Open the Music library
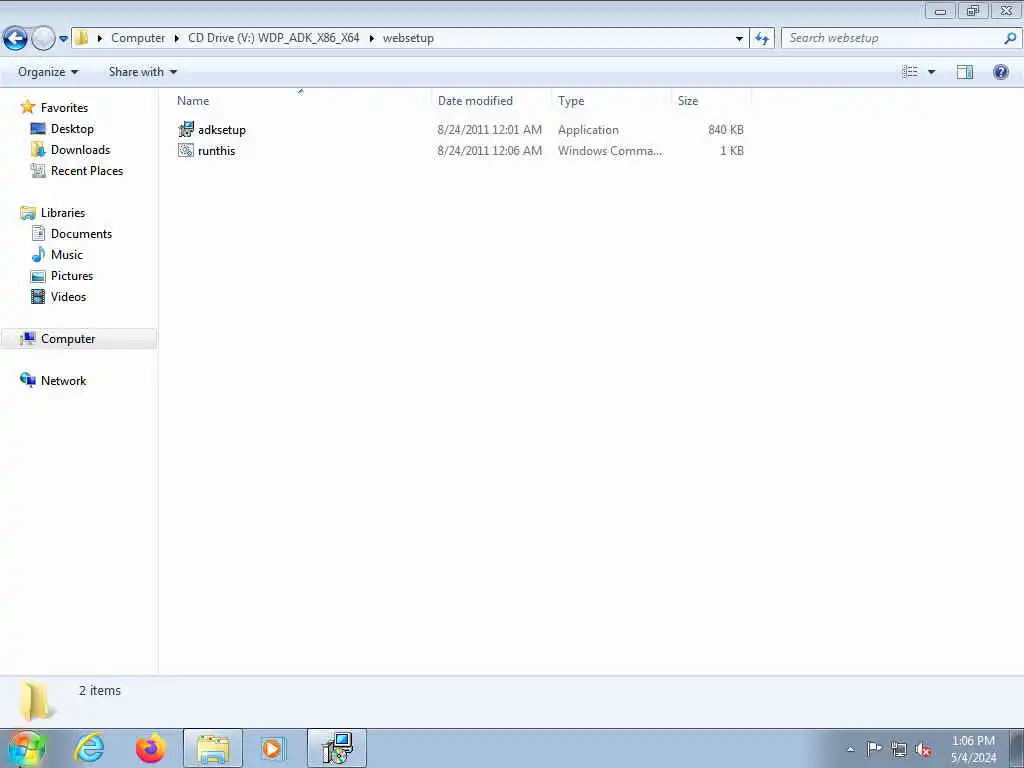Viewport: 1024px width, 768px height. coord(67,254)
